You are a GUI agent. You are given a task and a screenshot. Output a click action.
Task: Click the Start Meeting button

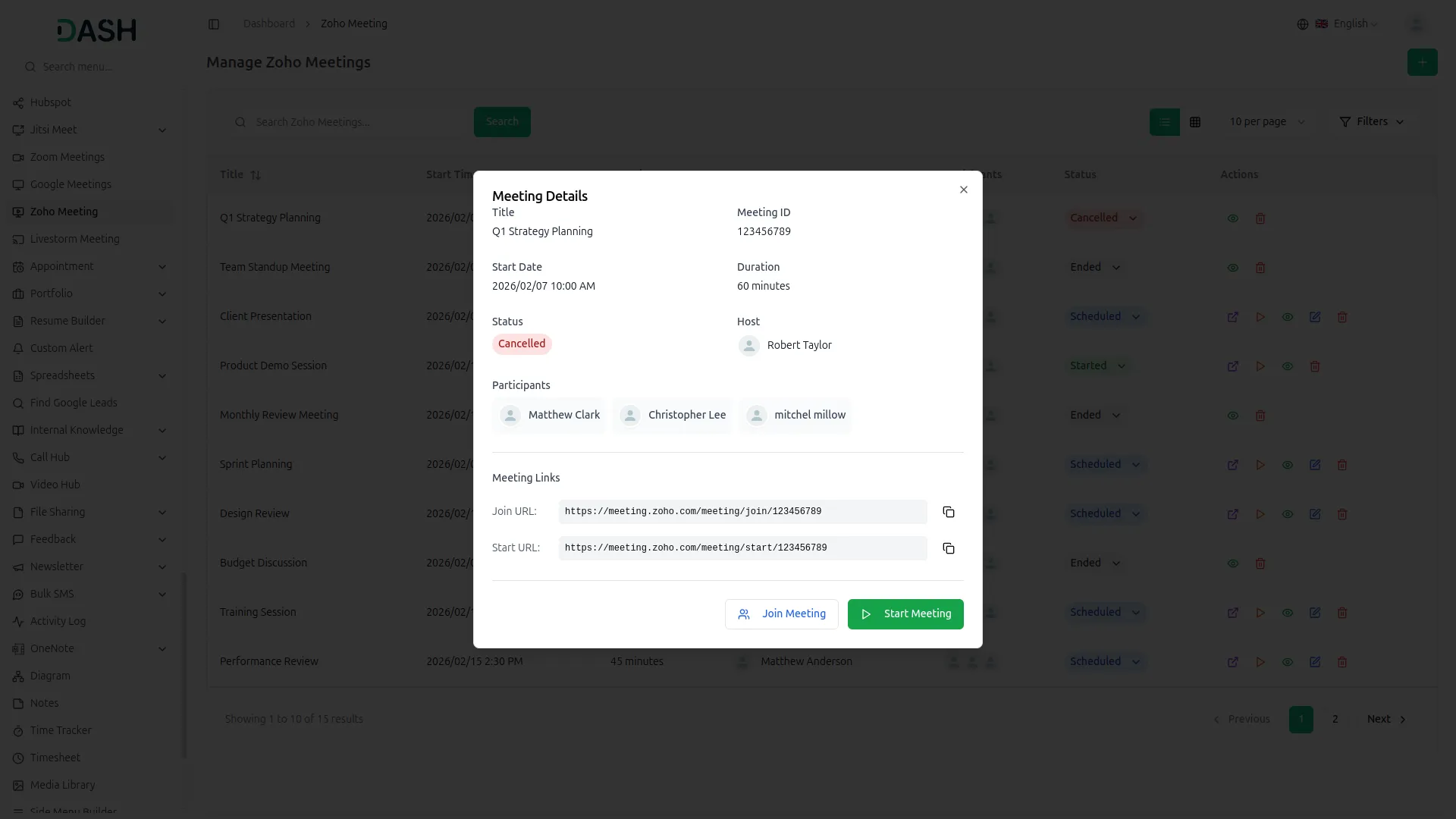(905, 614)
